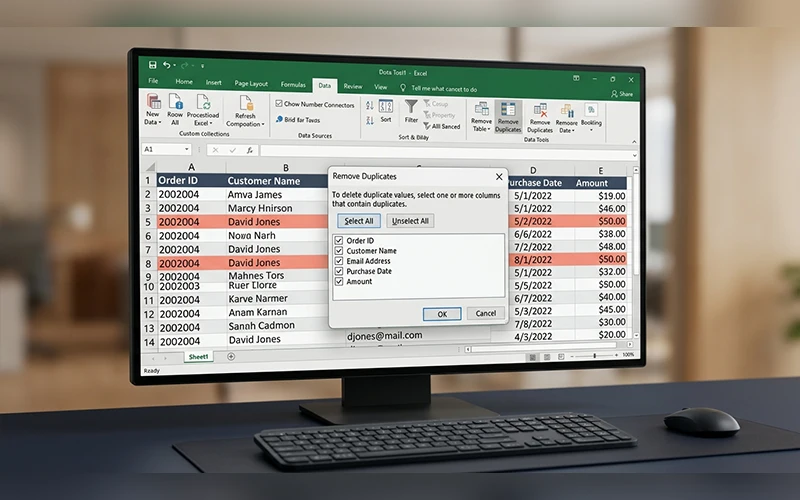
Task: Uncheck the Customer Name column checkbox
Action: coord(339,251)
